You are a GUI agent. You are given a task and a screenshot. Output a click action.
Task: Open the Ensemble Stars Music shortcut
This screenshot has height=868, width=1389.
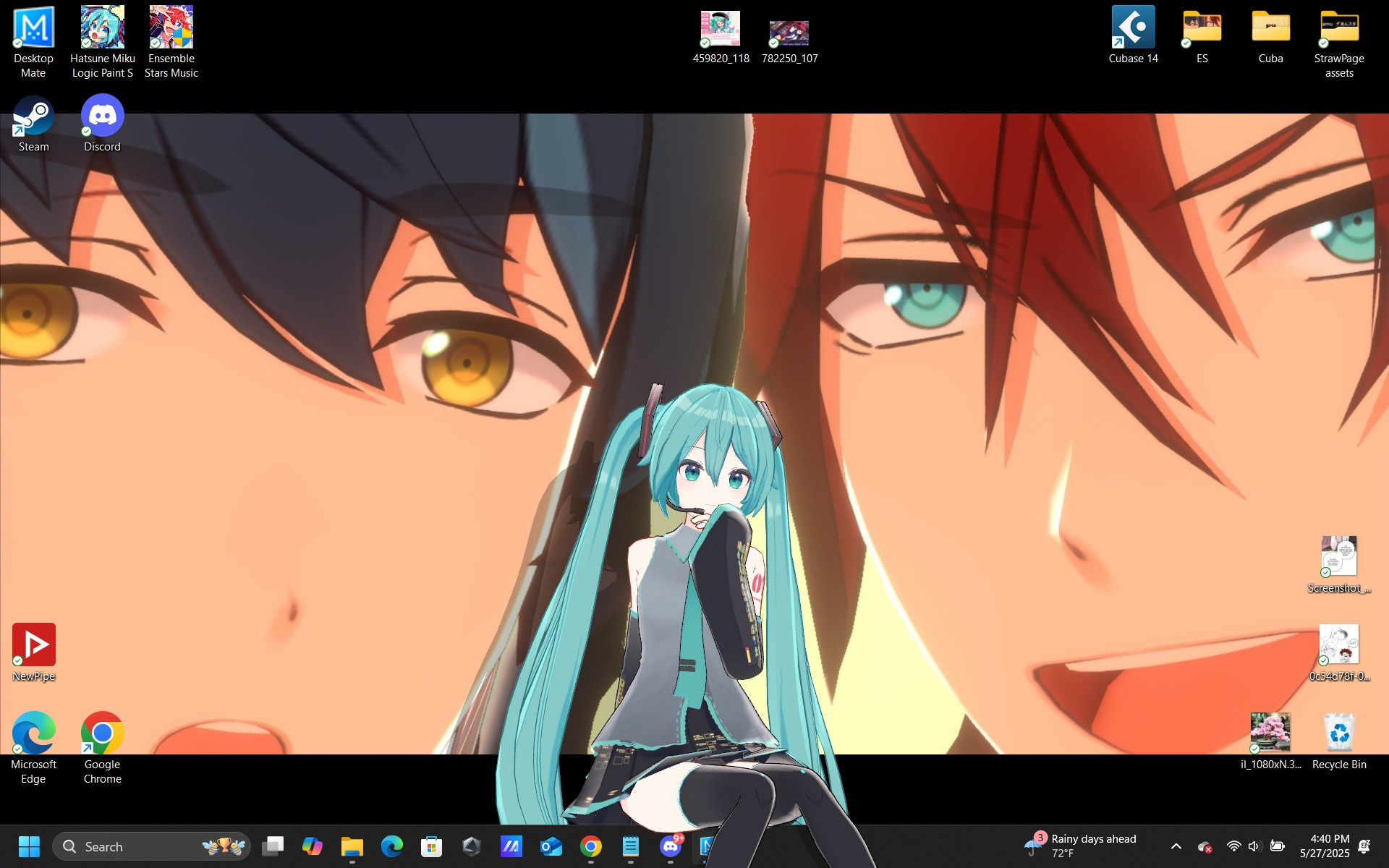pos(171,42)
